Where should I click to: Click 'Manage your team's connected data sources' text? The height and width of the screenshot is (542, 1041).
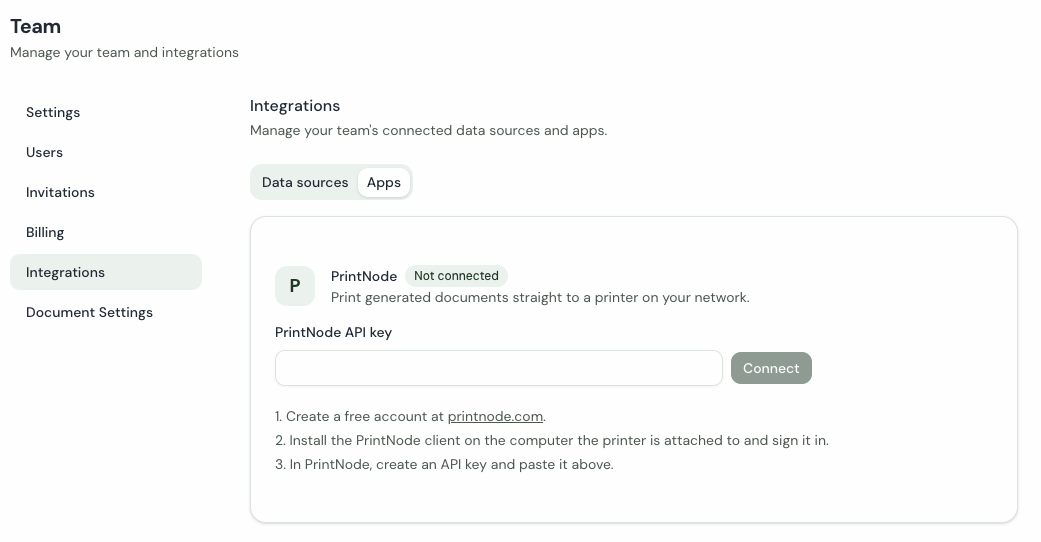(x=428, y=130)
